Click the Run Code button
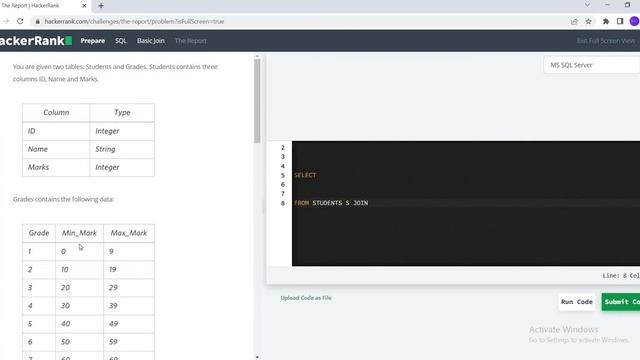 coord(576,302)
